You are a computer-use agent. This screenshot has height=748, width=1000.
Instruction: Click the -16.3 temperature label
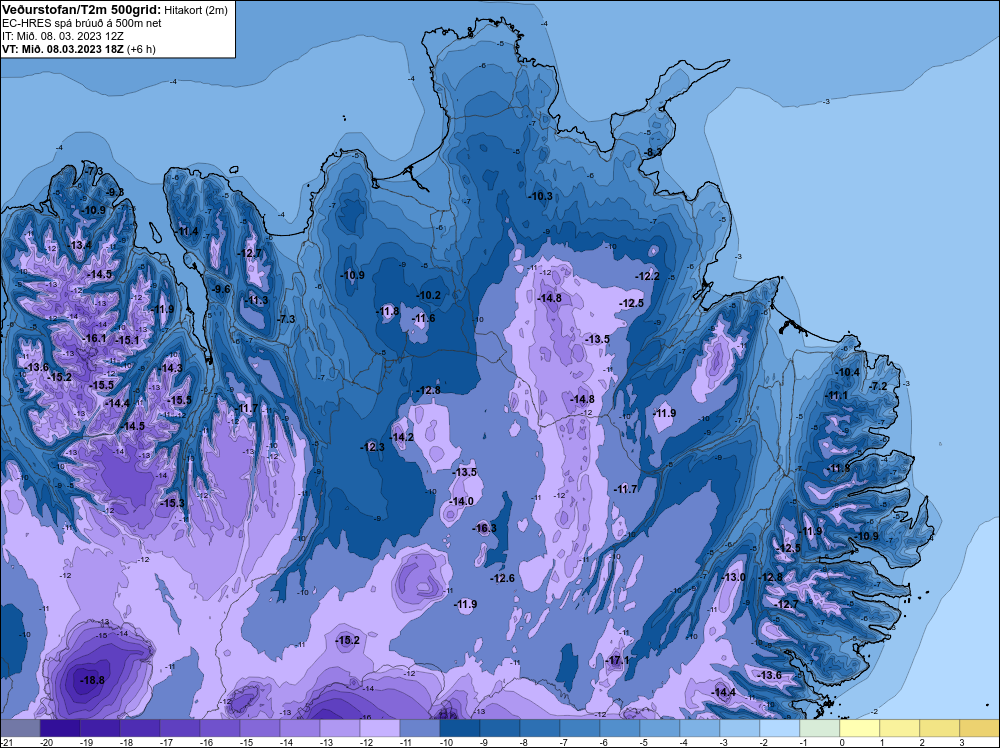coord(484,528)
